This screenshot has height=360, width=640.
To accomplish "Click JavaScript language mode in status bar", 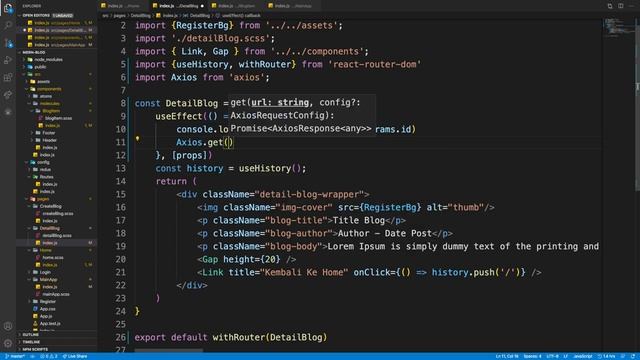I will click(x=583, y=356).
